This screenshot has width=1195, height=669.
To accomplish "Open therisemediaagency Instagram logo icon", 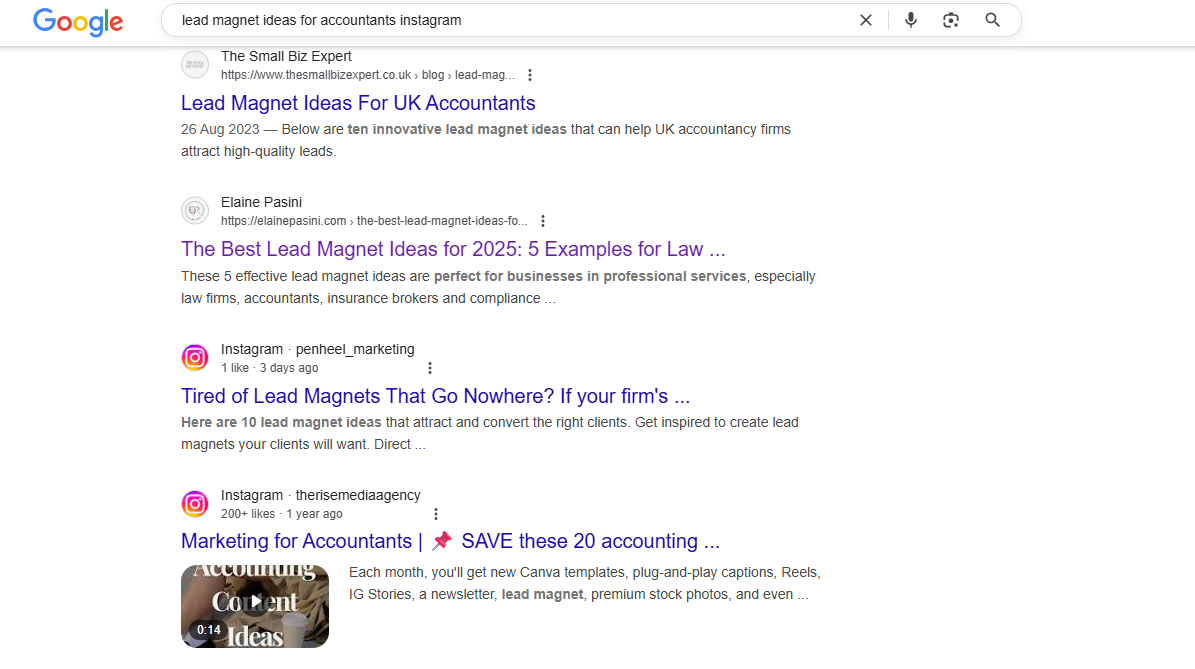I will coord(195,504).
